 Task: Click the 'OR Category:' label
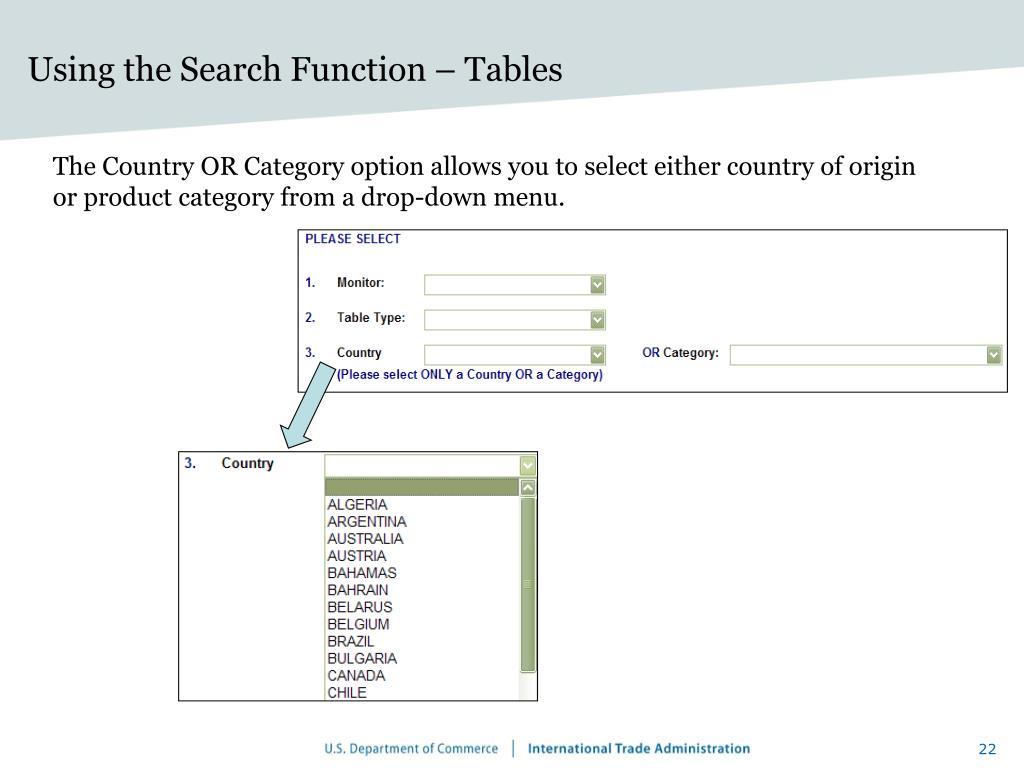(x=680, y=353)
